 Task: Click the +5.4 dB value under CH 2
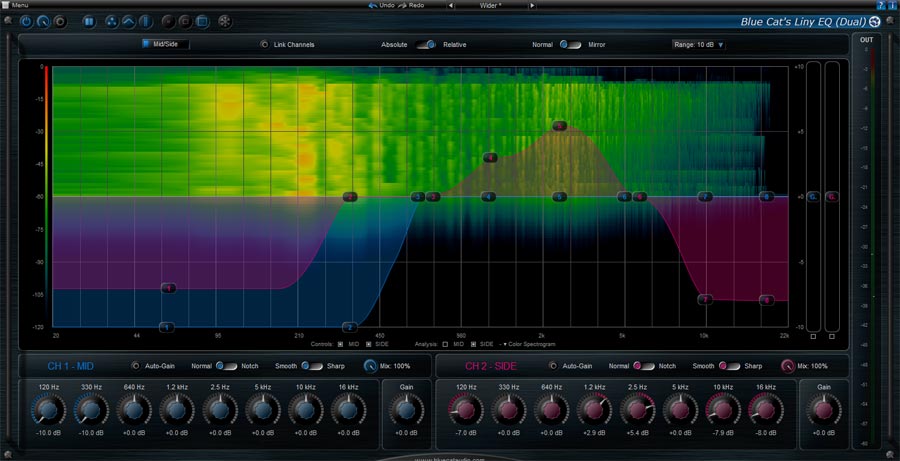pyautogui.click(x=637, y=432)
